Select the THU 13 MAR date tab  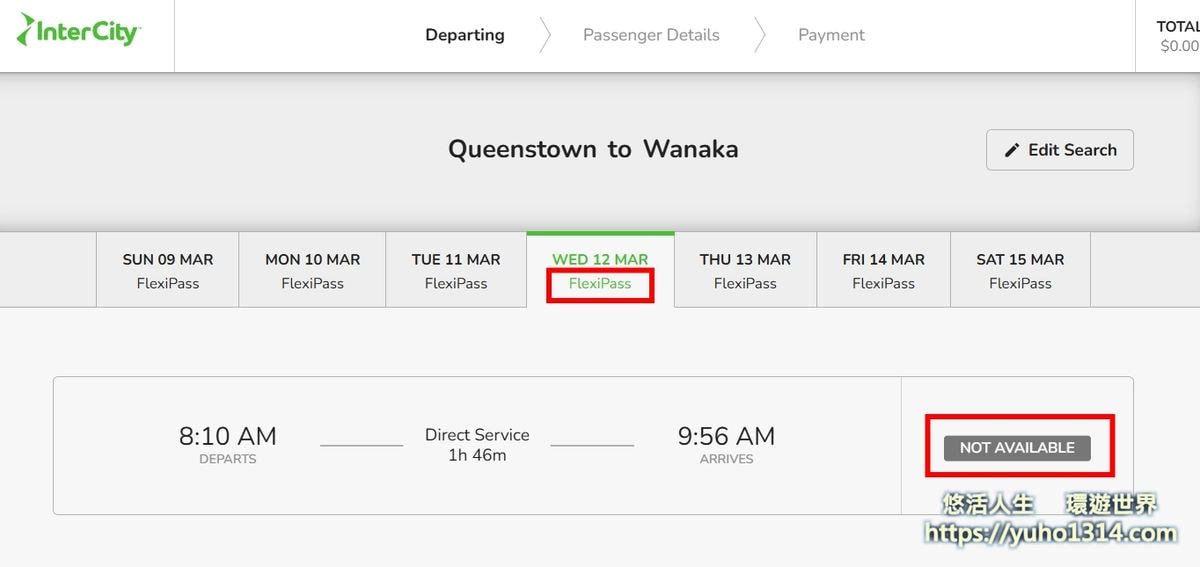pyautogui.click(x=745, y=270)
